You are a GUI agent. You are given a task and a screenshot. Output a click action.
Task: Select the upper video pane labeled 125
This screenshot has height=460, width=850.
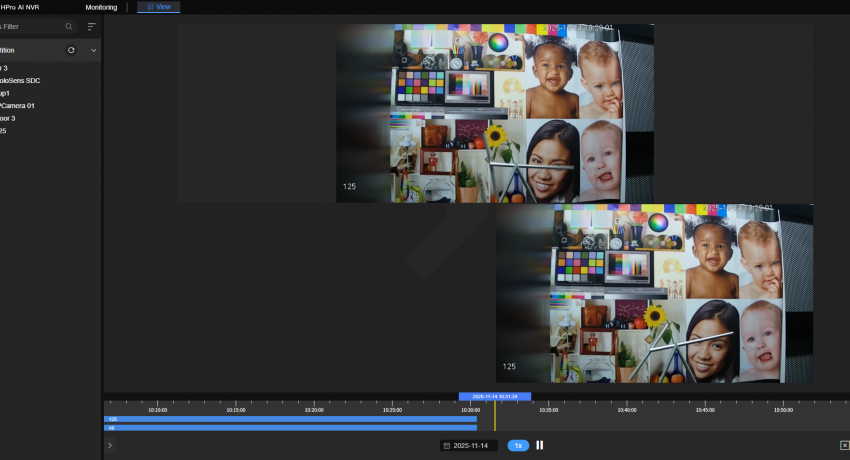coord(494,113)
